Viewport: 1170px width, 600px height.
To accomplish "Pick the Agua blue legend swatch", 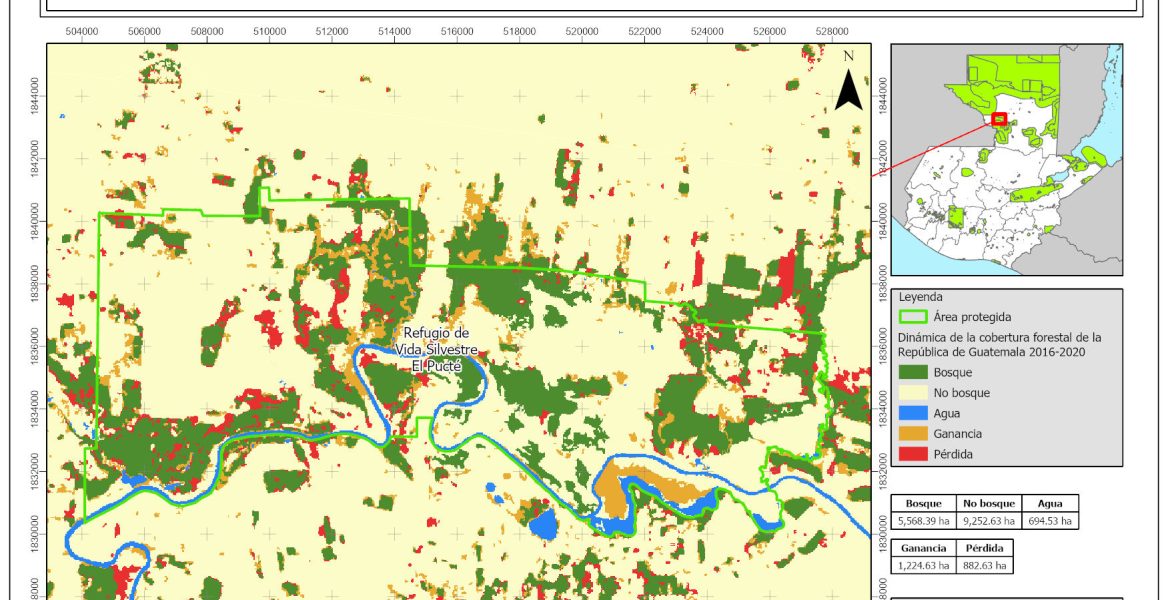I will (912, 414).
